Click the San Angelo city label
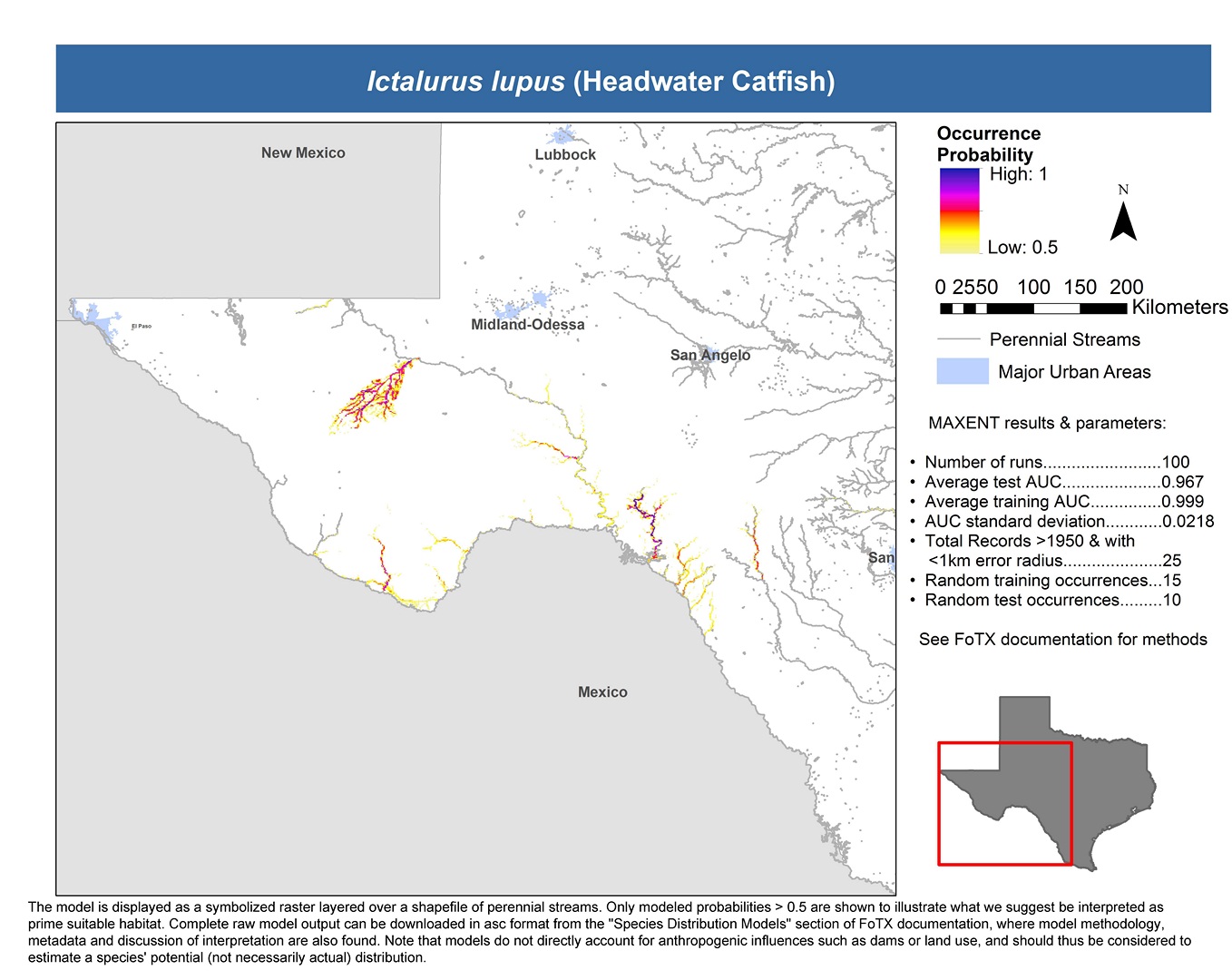 (710, 355)
